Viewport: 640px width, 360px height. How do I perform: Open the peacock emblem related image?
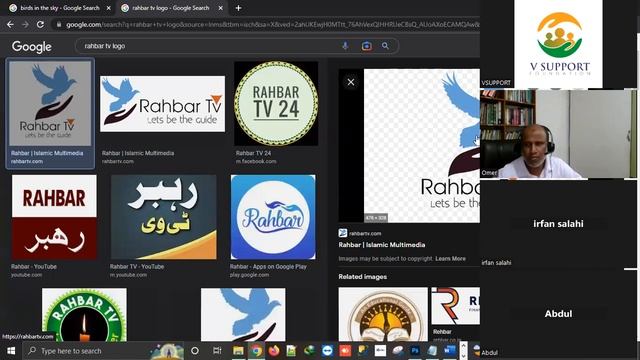point(383,314)
